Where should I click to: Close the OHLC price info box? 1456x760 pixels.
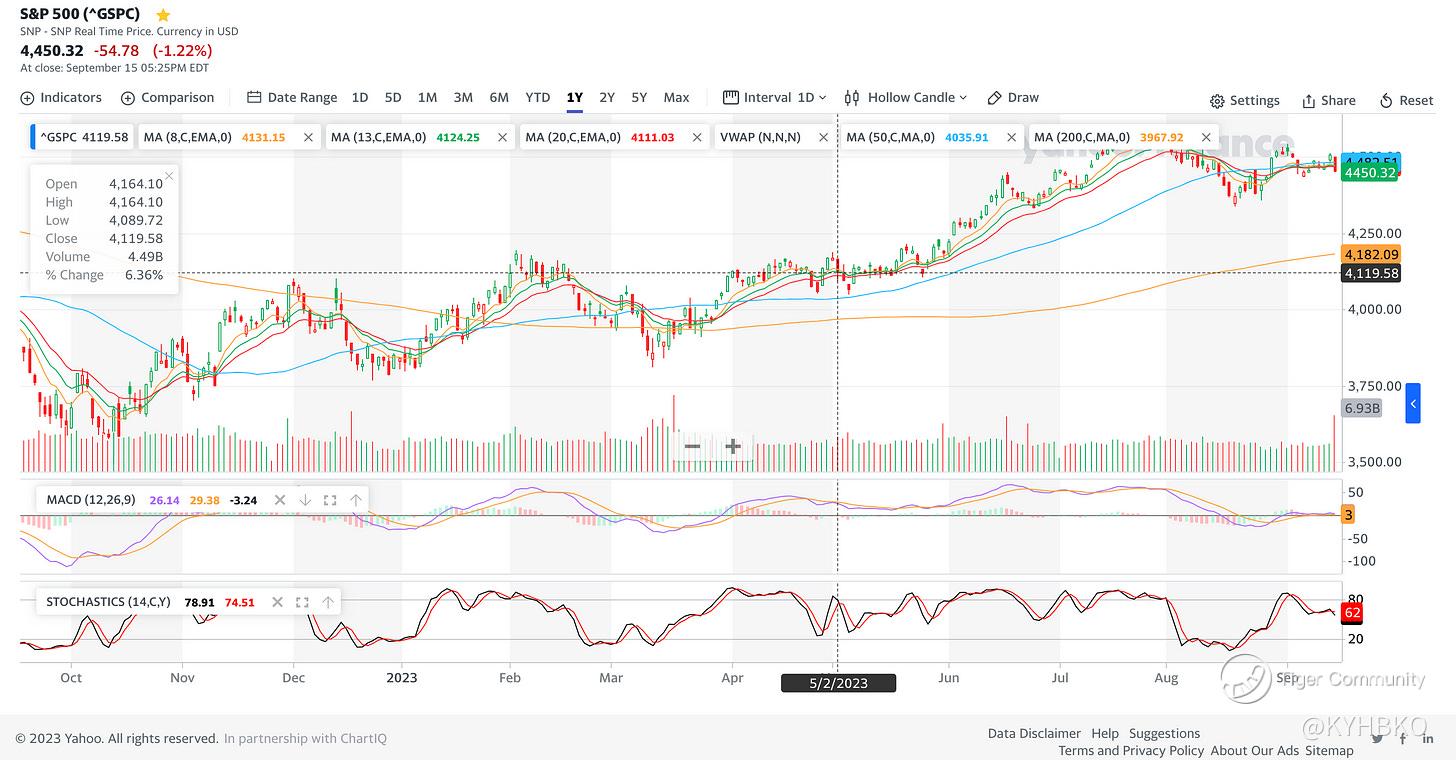tap(169, 176)
